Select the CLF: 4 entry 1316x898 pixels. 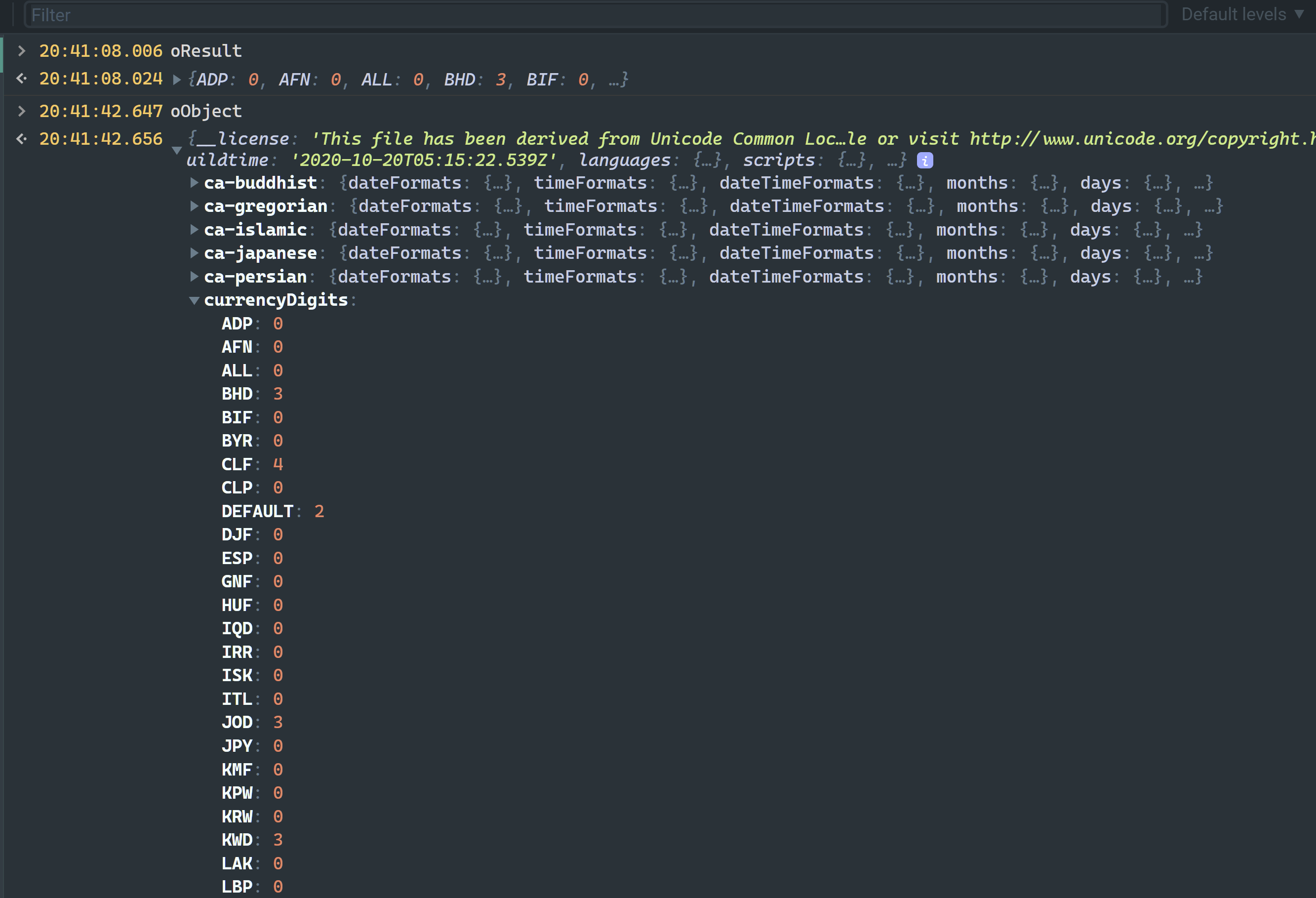[252, 465]
